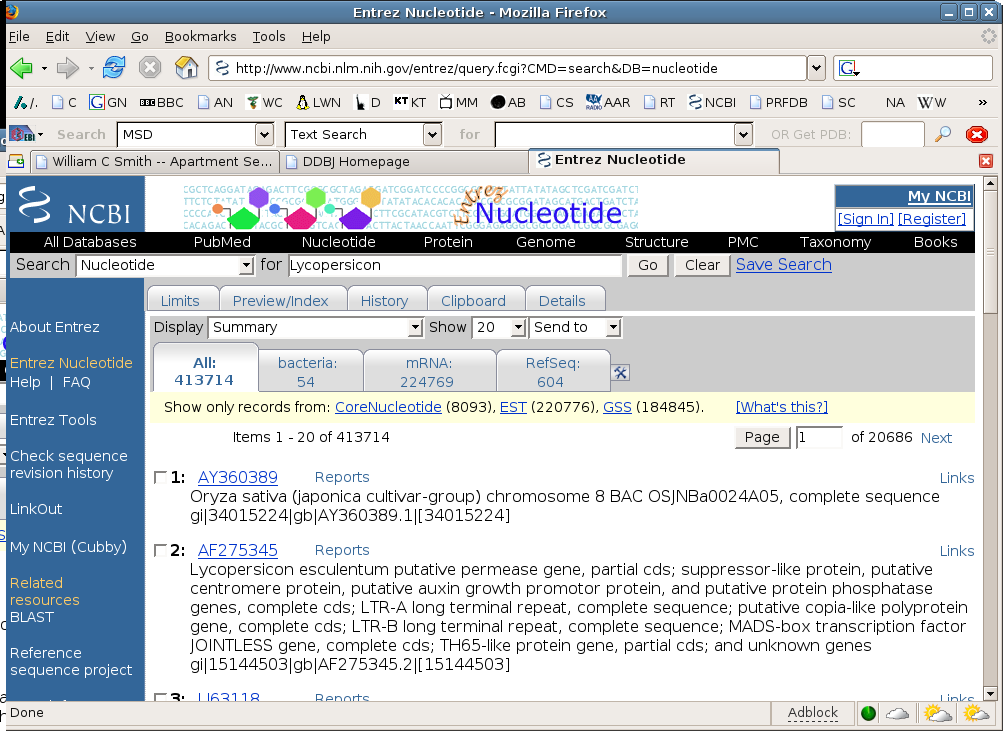Click PubMed in the black database bar
The height and width of the screenshot is (731, 1003).
pyautogui.click(x=222, y=242)
